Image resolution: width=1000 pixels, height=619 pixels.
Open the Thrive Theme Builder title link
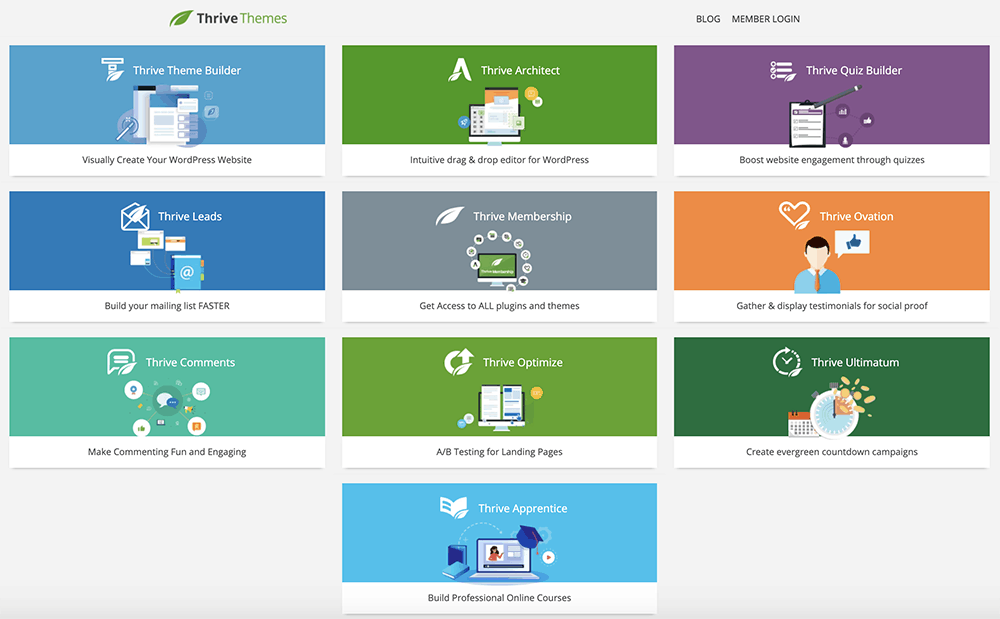click(x=187, y=70)
